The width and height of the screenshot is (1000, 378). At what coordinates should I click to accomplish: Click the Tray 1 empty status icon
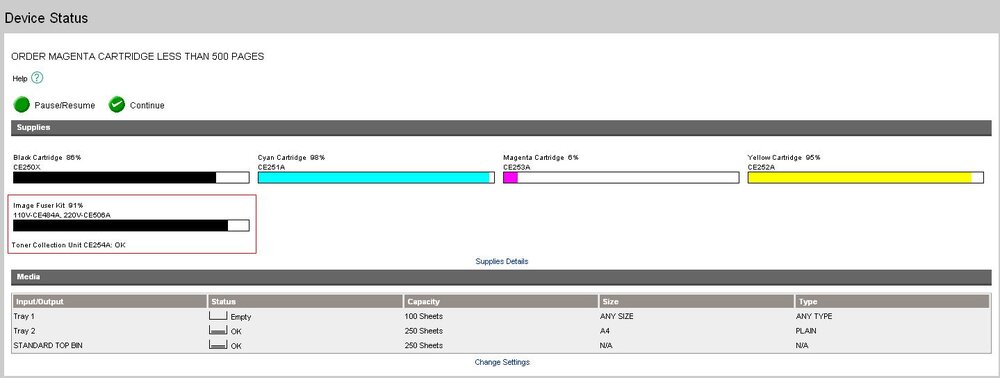point(218,316)
